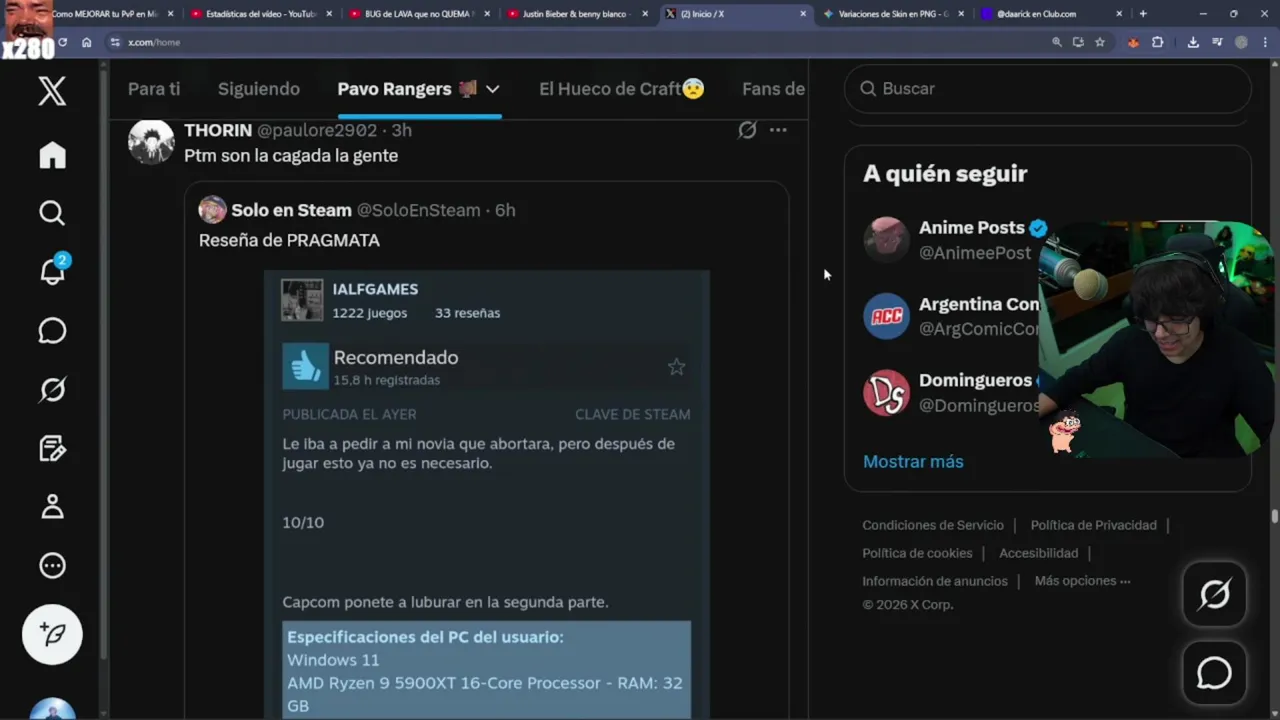The image size is (1280, 720).
Task: Open the three-dot menu on THORIN's post
Action: tap(778, 130)
